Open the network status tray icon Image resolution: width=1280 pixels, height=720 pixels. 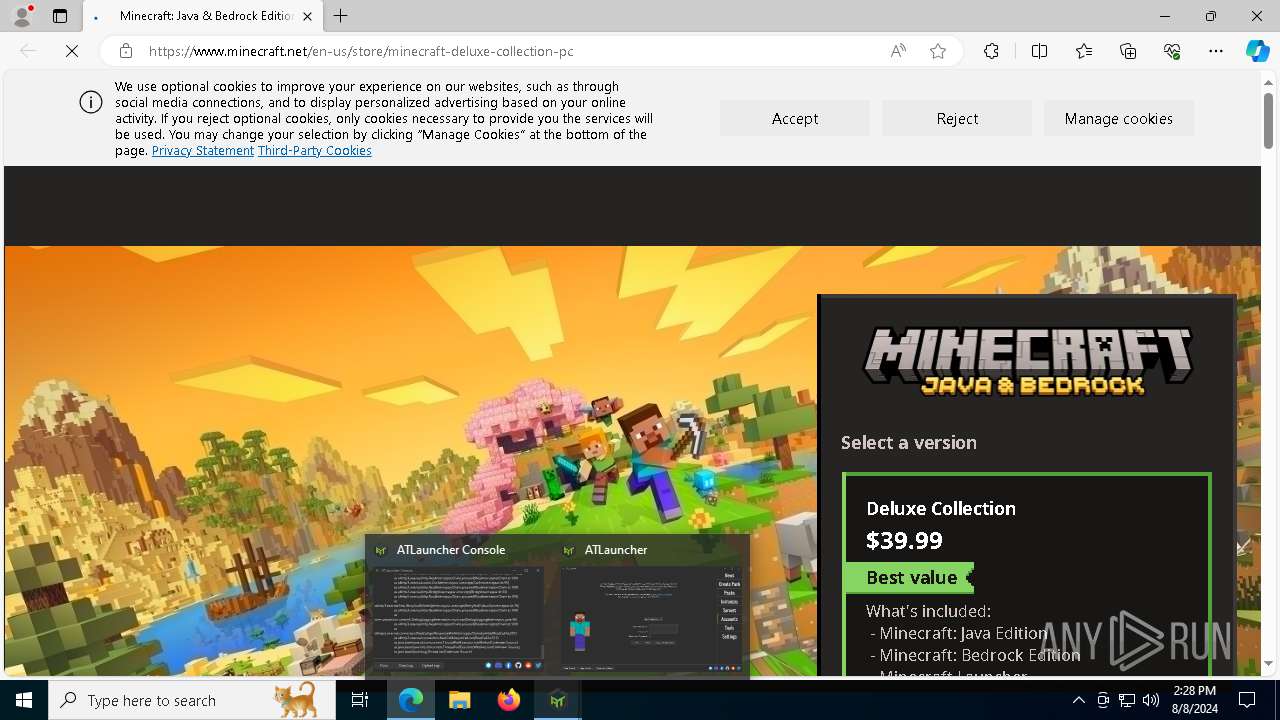coord(1127,700)
